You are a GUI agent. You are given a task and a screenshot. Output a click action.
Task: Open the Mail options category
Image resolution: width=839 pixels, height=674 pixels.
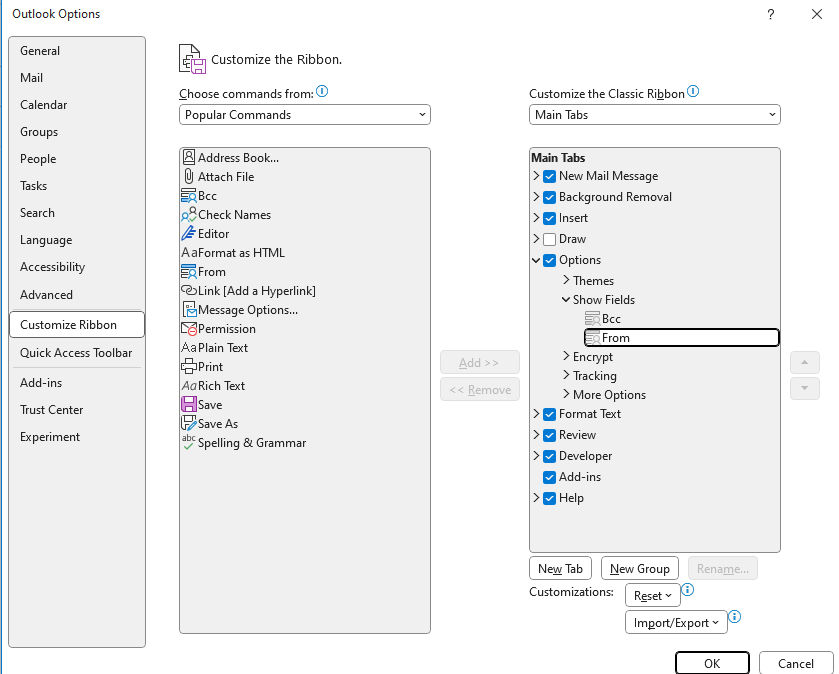77,78
